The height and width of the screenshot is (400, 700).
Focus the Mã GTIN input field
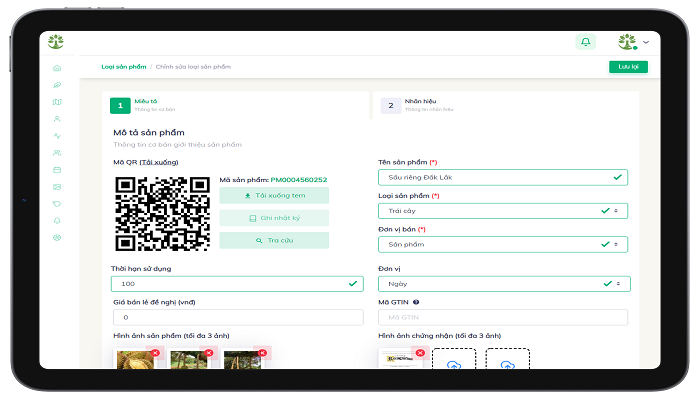(503, 317)
